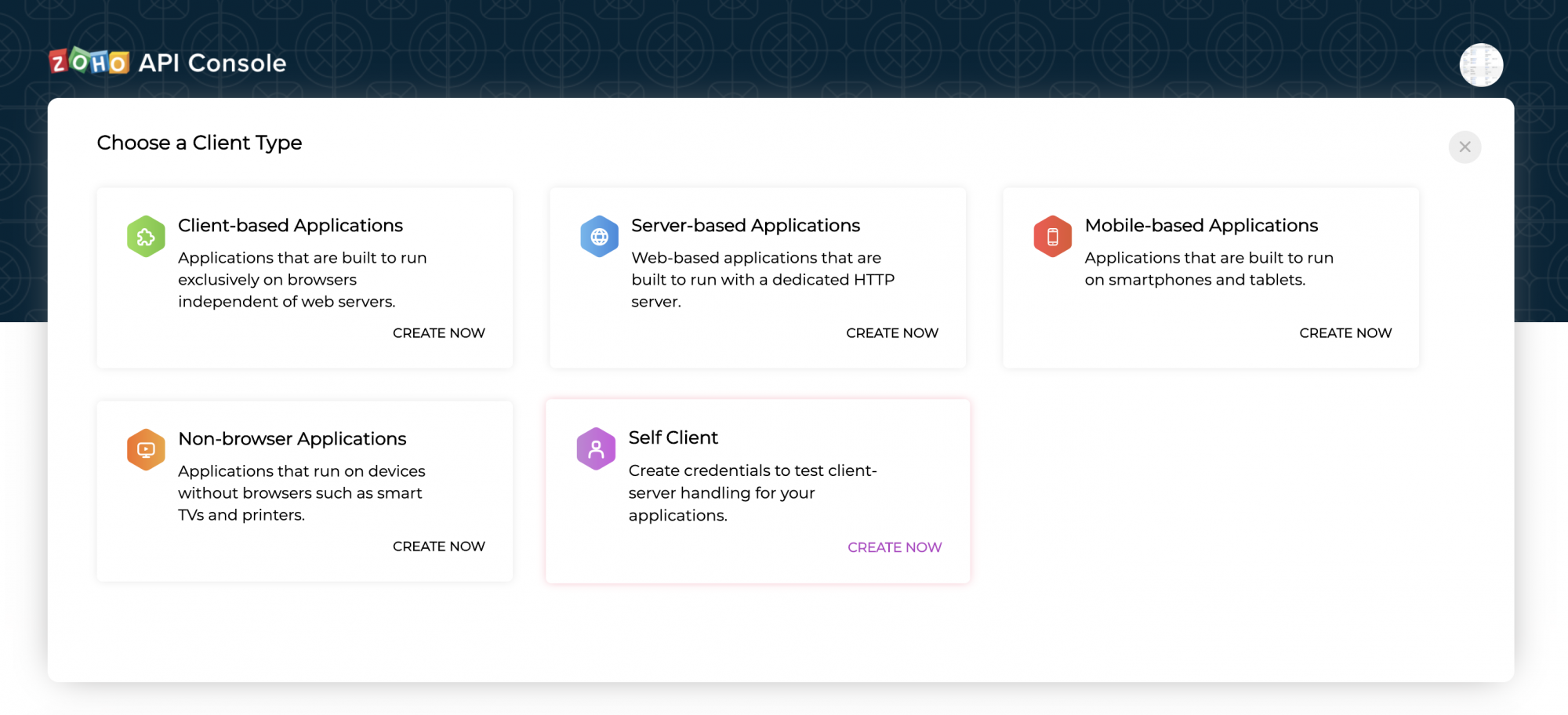Open the user profile avatar
Viewport: 1568px width, 715px height.
click(x=1480, y=65)
